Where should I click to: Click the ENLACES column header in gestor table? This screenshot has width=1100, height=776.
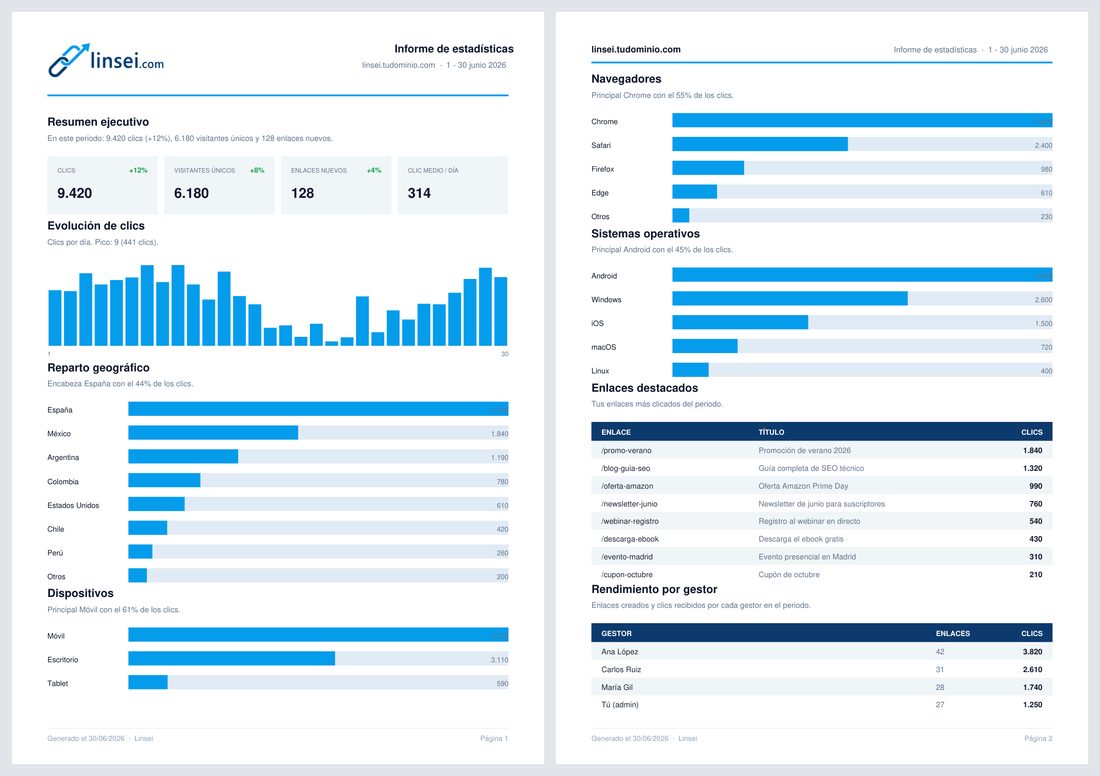coord(953,634)
